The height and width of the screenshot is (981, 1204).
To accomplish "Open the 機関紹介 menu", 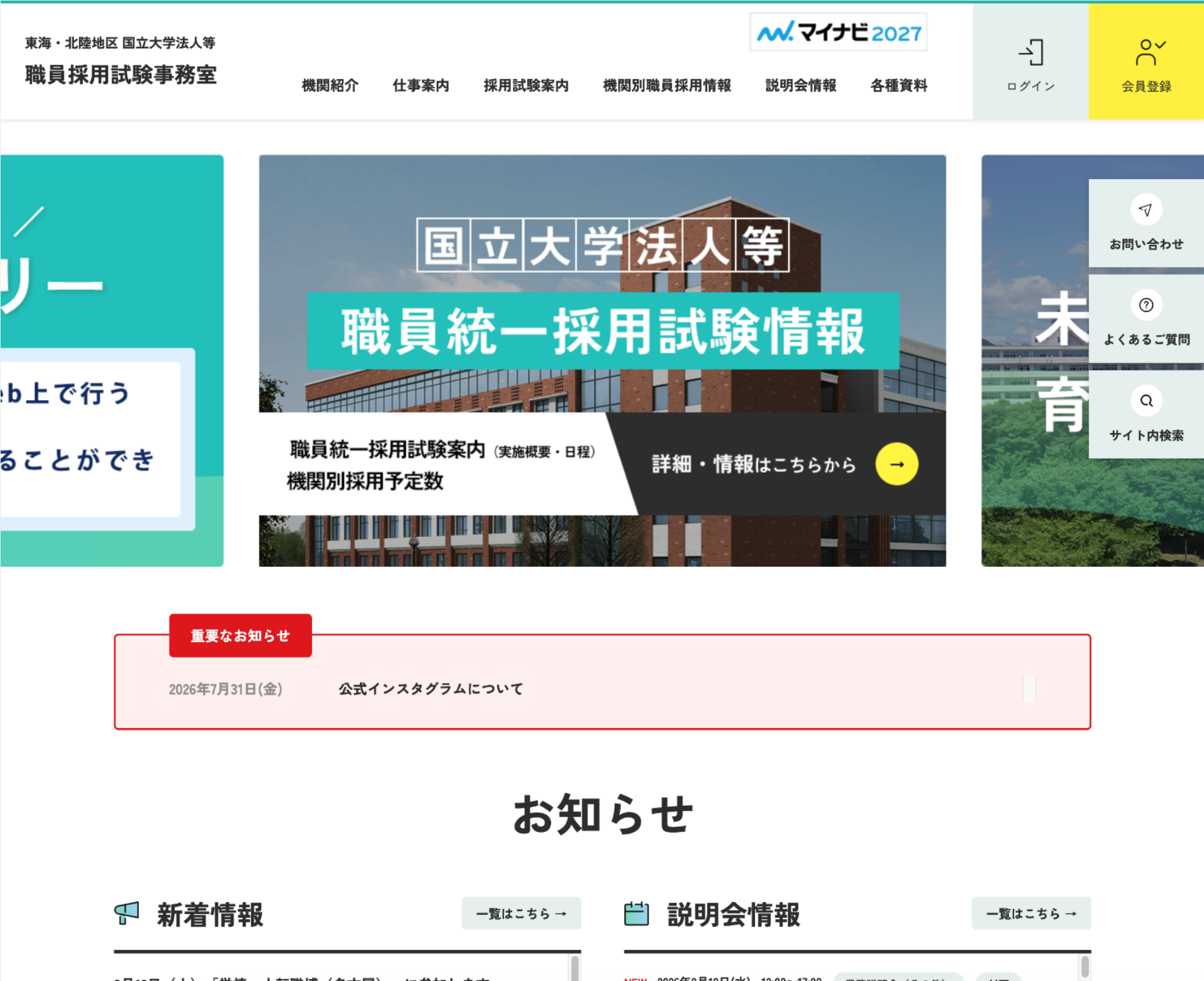I will point(330,85).
